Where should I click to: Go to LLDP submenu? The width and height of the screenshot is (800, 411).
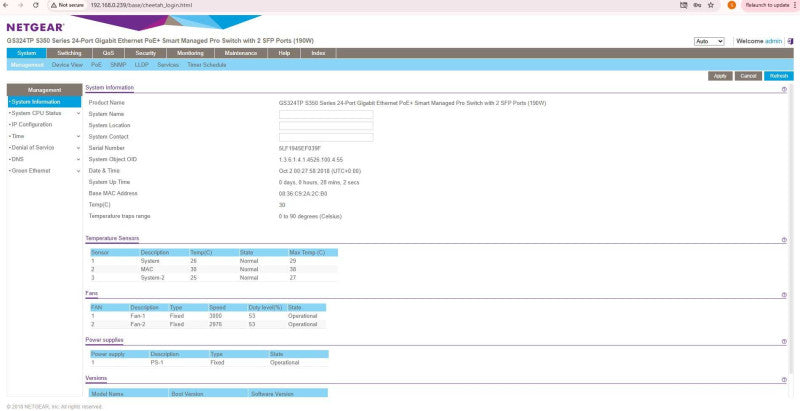tap(142, 65)
